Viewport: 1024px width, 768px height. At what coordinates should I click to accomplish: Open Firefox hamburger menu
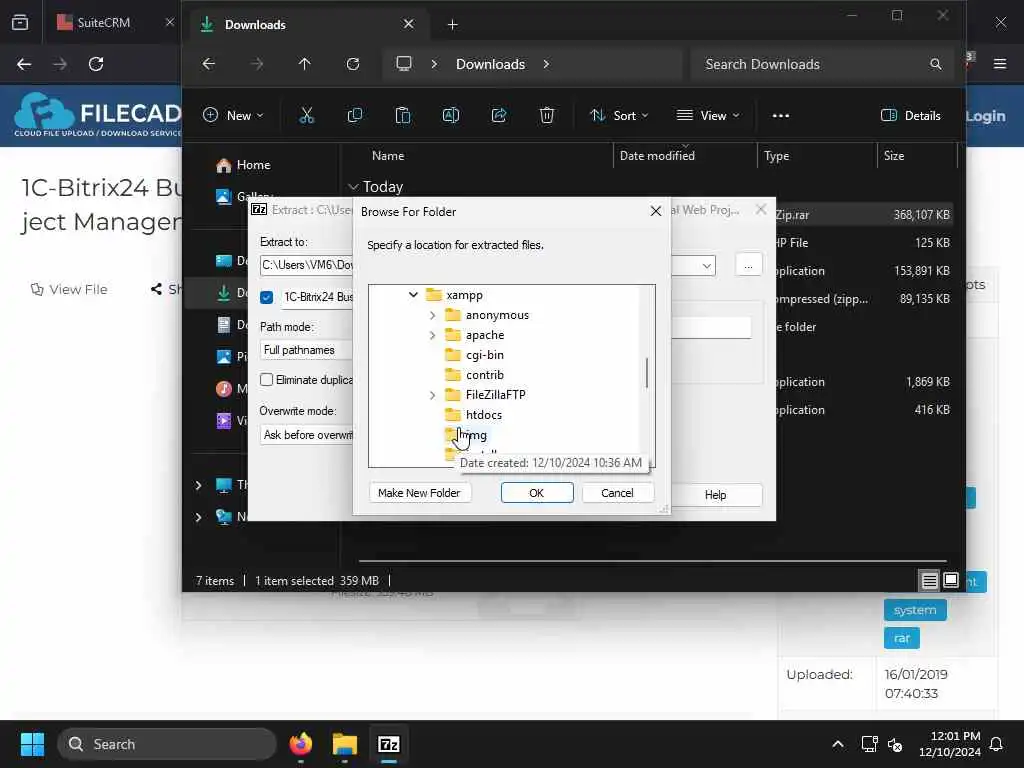pyautogui.click(x=1000, y=64)
